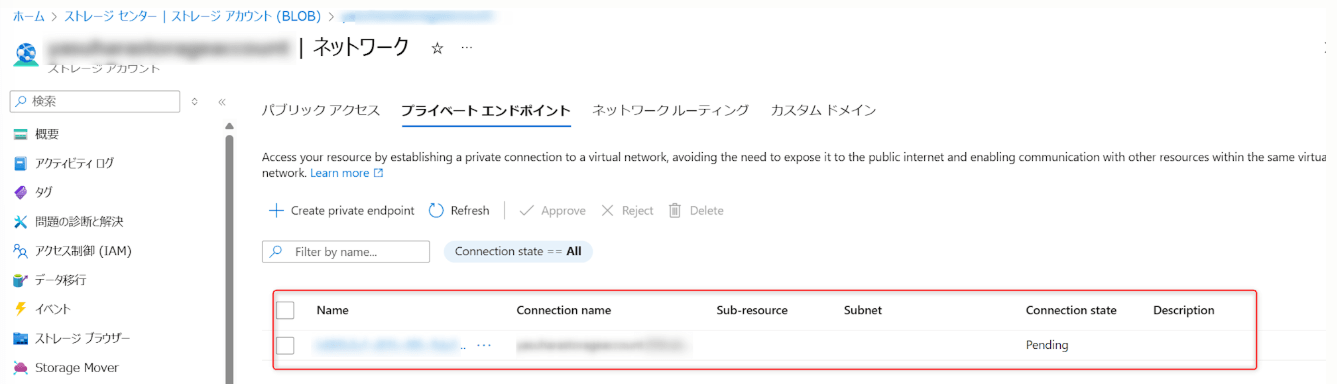
Task: Click the Filter by name input
Action: (346, 252)
